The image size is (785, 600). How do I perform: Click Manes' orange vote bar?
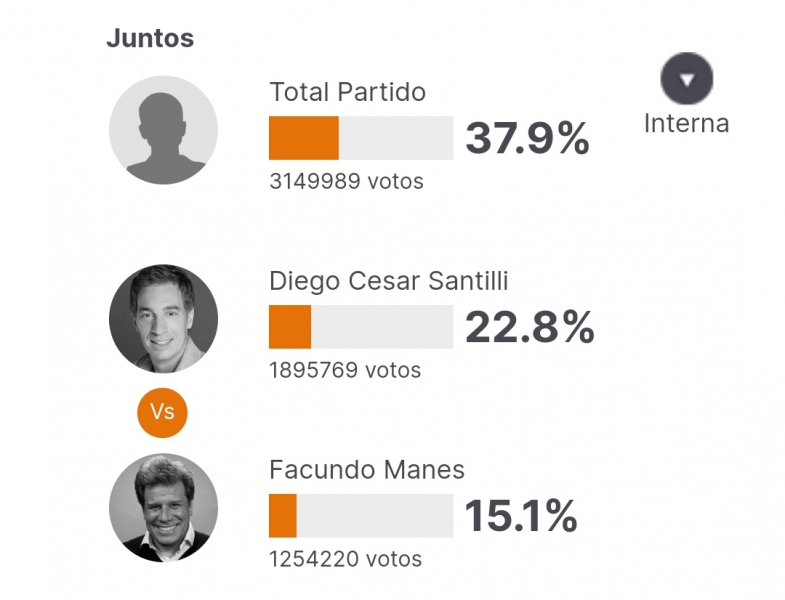click(283, 516)
